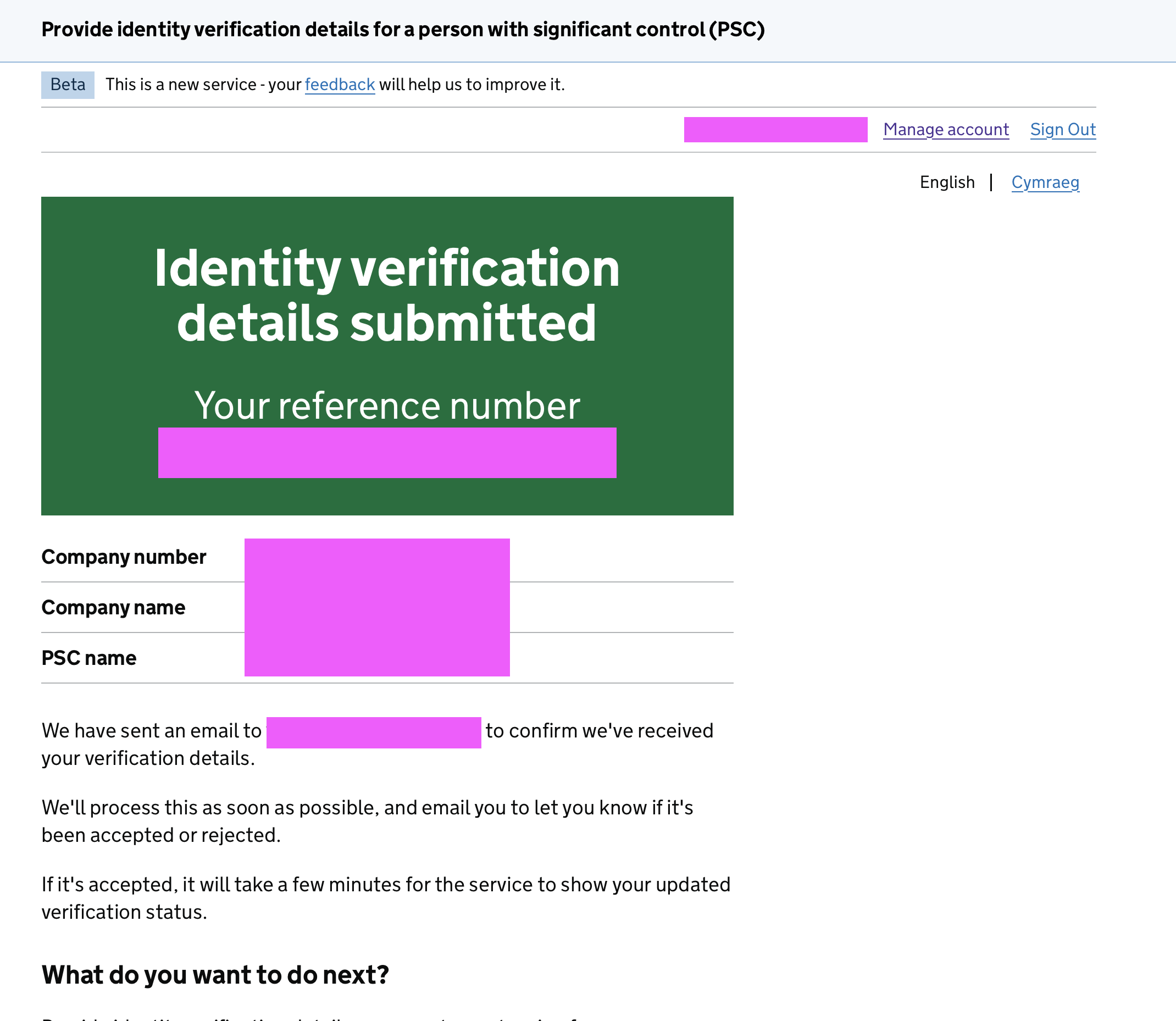This screenshot has height=1021, width=1176.
Task: Click the Company number label
Action: coord(124,557)
